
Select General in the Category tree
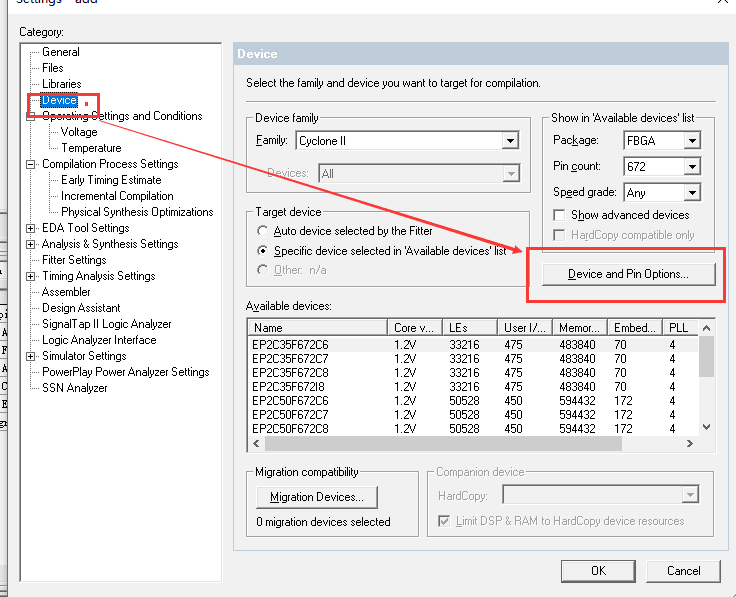click(x=61, y=52)
